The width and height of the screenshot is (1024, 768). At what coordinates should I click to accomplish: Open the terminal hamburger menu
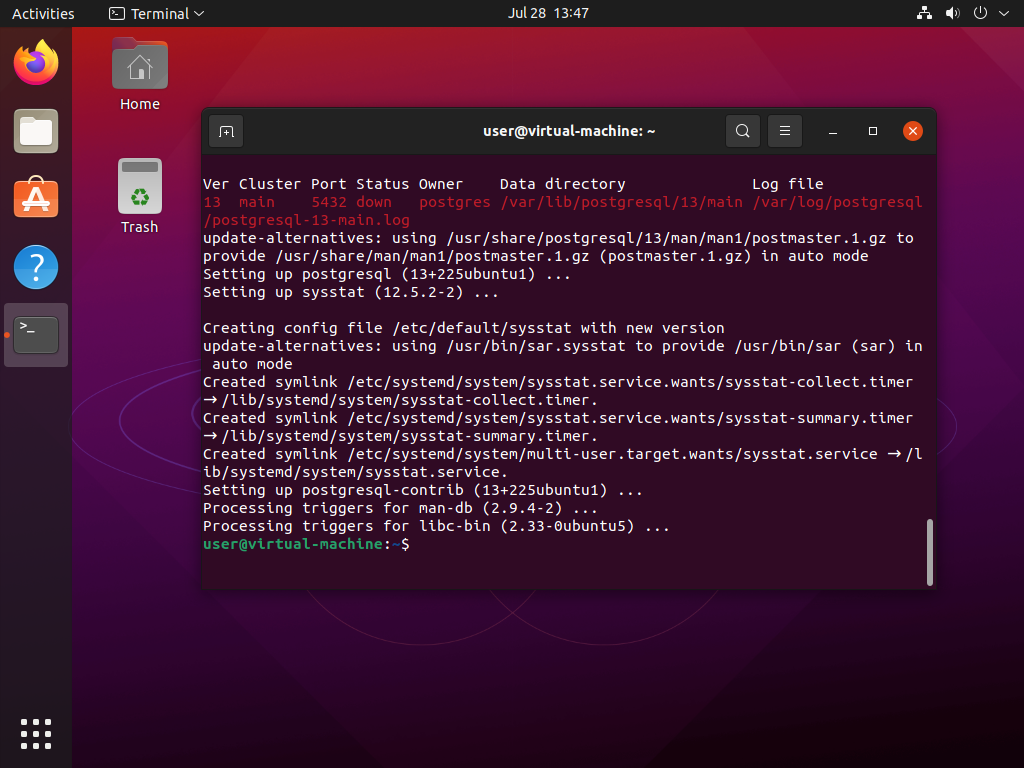point(785,131)
